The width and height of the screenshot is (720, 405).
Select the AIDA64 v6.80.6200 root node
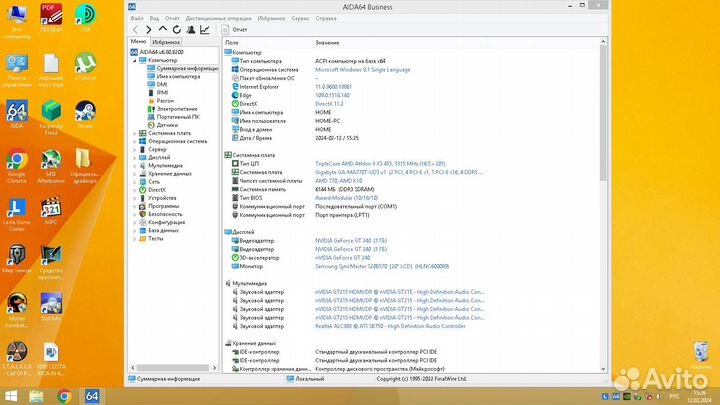pos(157,52)
